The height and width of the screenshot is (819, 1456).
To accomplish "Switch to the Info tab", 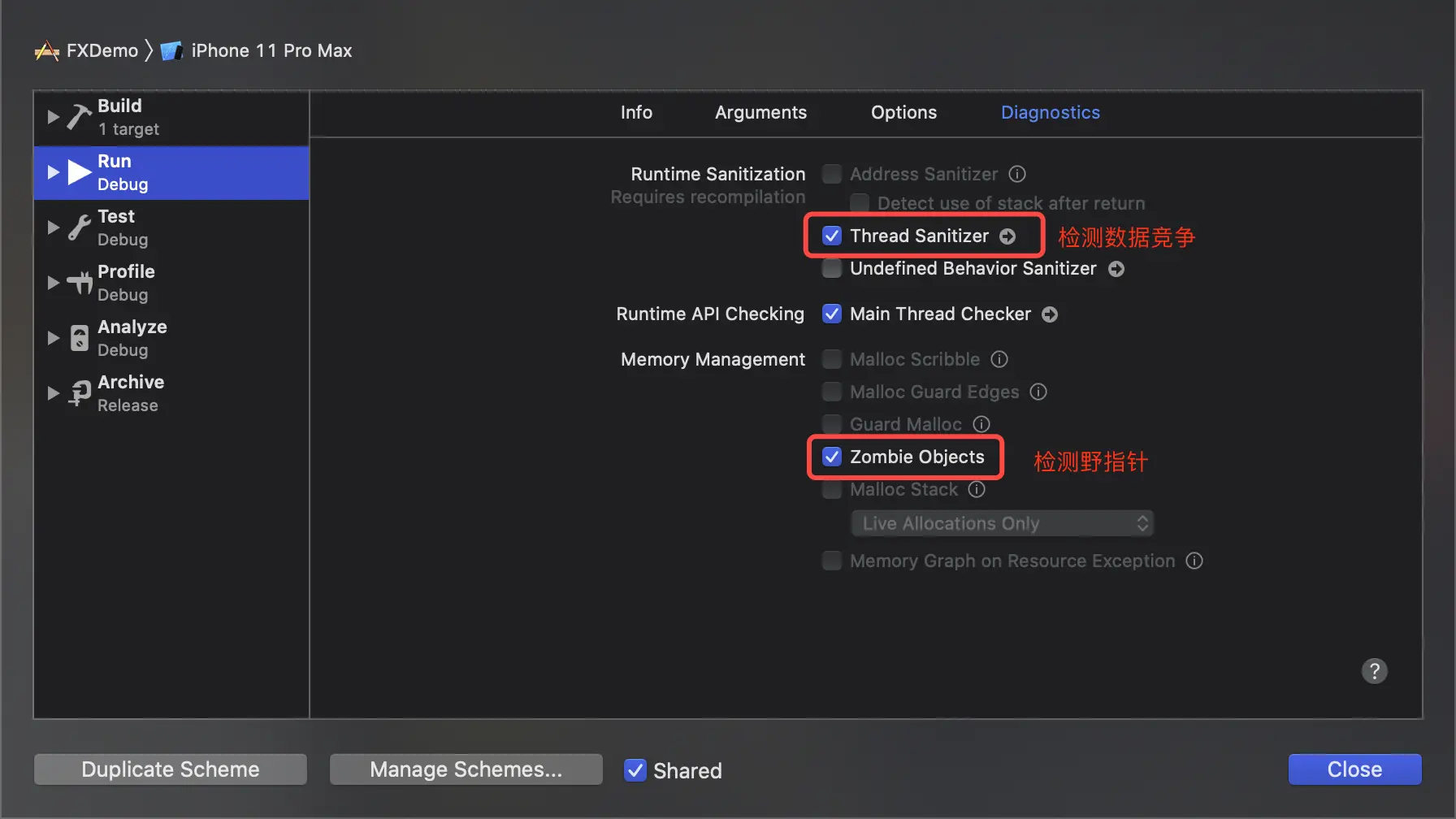I will [636, 113].
